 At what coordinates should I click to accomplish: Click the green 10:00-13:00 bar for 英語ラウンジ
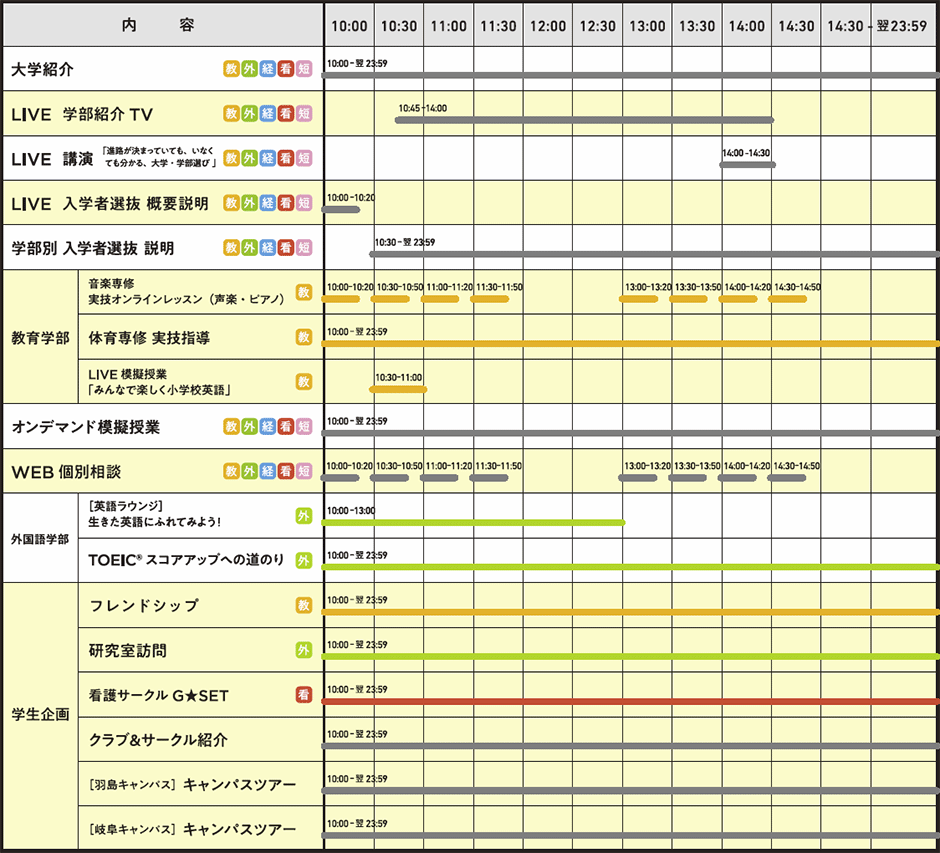coord(474,523)
